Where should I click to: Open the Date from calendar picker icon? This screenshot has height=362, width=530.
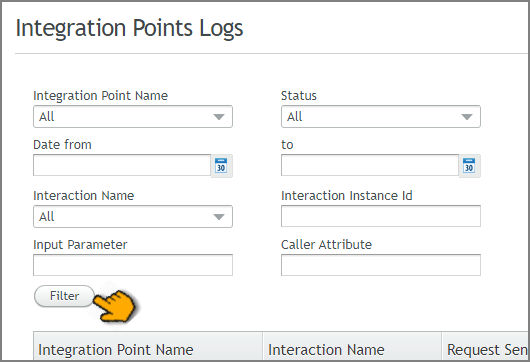(x=221, y=166)
